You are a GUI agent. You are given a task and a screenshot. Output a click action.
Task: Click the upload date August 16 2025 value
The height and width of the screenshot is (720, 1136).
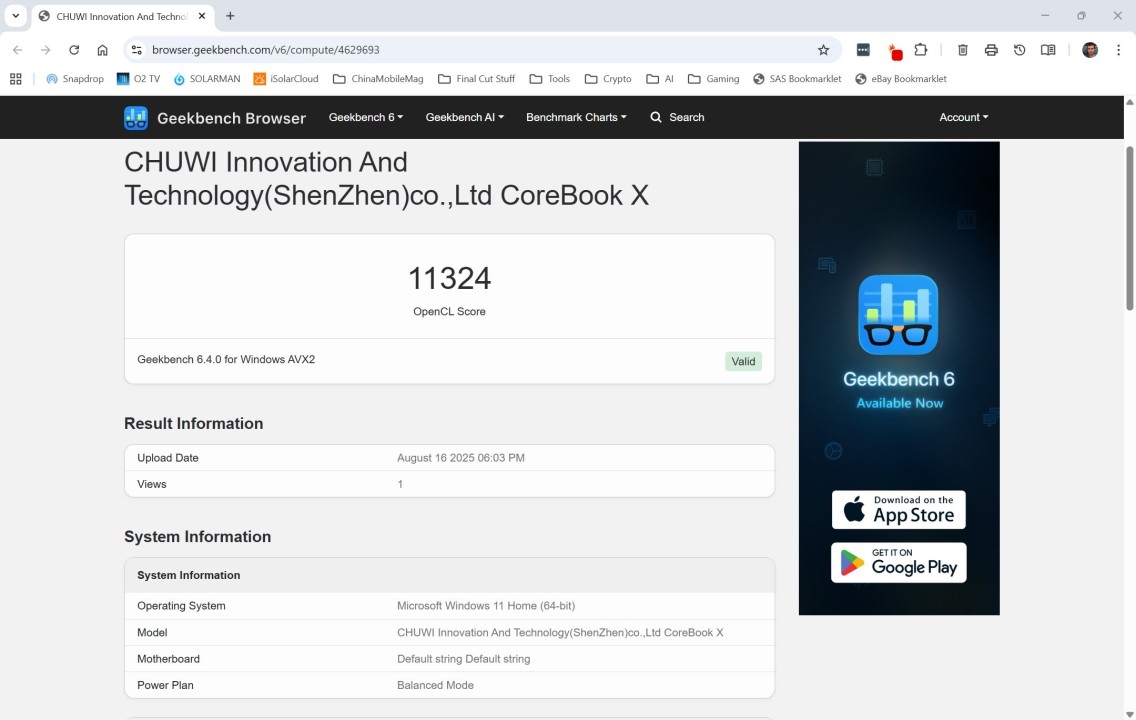click(x=461, y=458)
